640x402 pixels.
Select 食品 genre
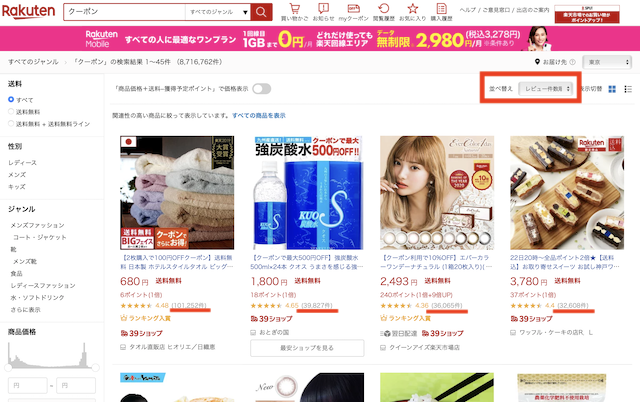click(16, 273)
